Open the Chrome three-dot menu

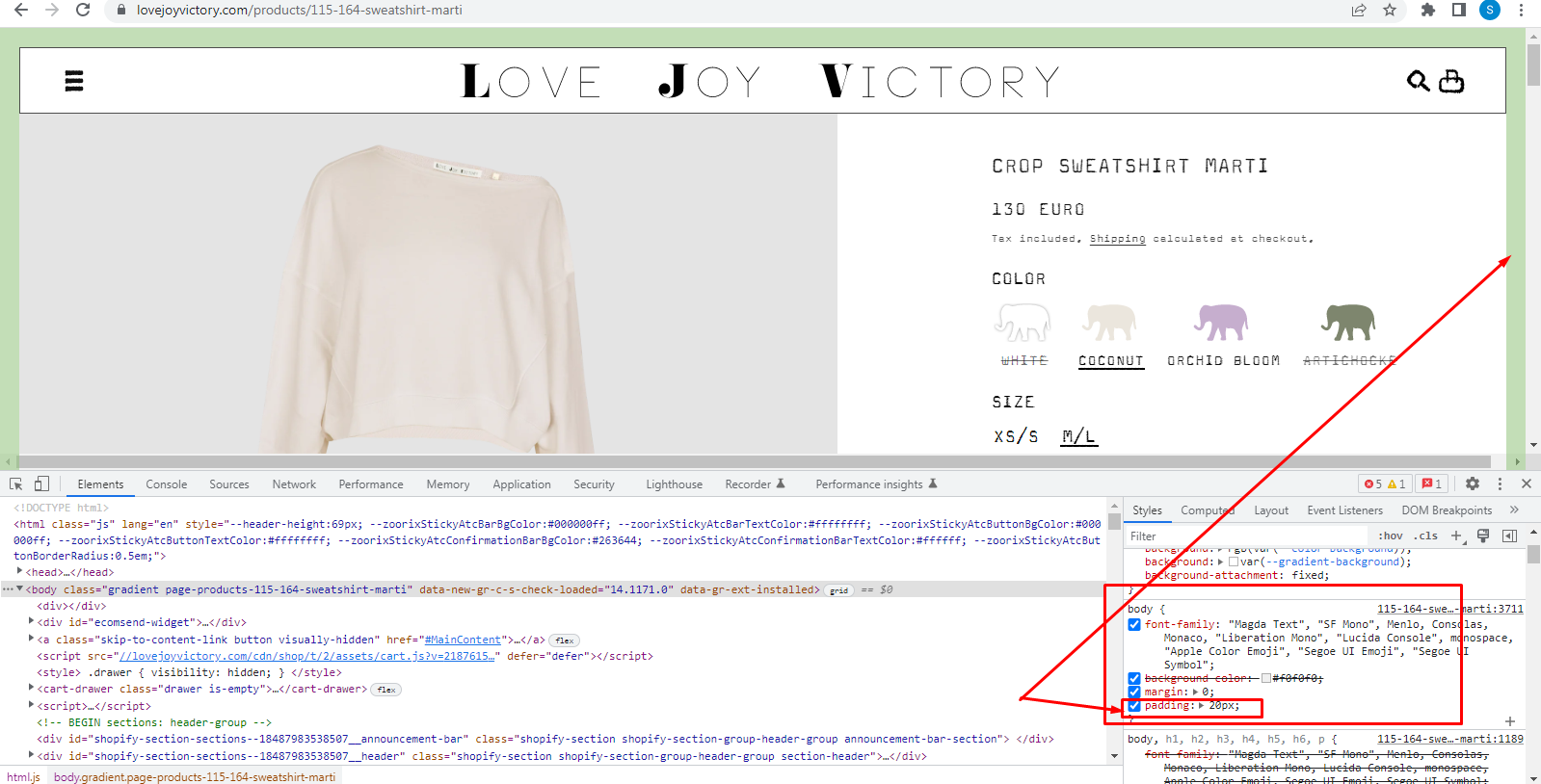[1521, 10]
